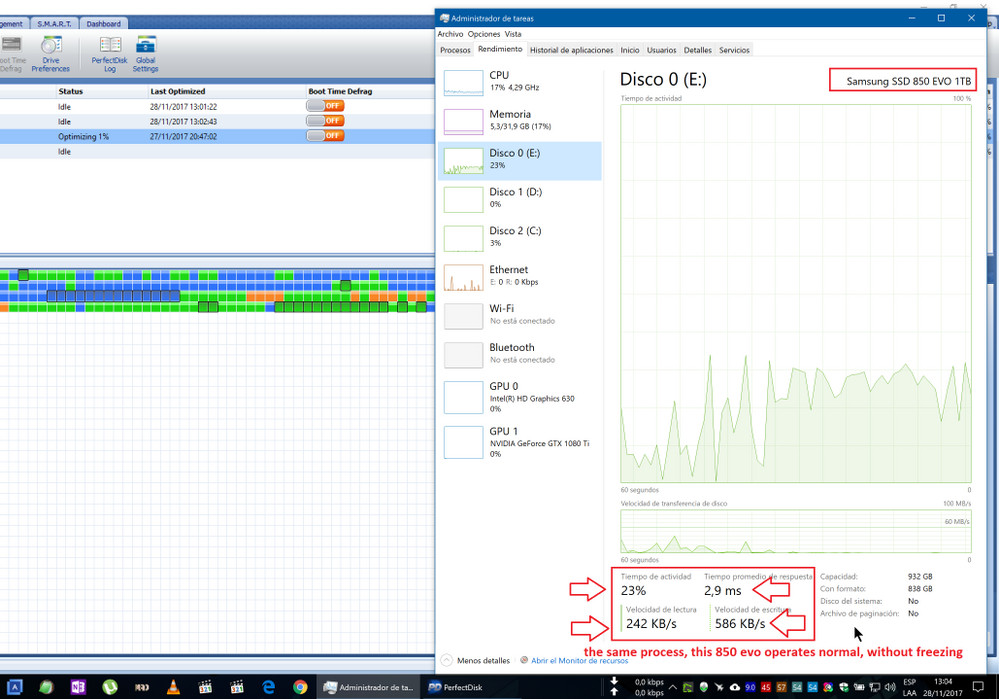Viewport: 999px width, 699px height.
Task: Select the GPU 0 Intel HD Graphics item
Action: pos(520,397)
